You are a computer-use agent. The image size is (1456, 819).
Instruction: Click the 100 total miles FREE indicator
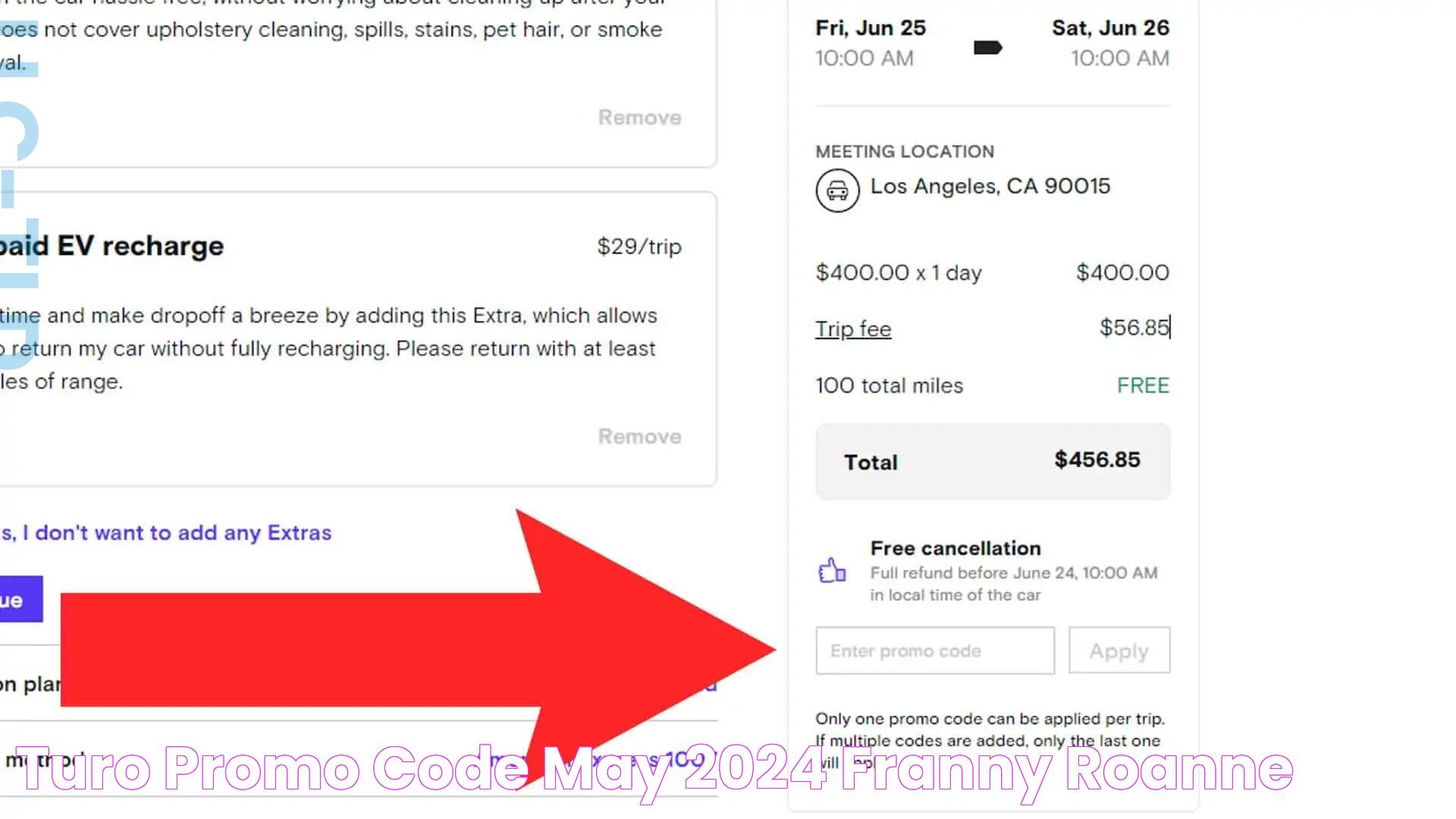click(991, 386)
